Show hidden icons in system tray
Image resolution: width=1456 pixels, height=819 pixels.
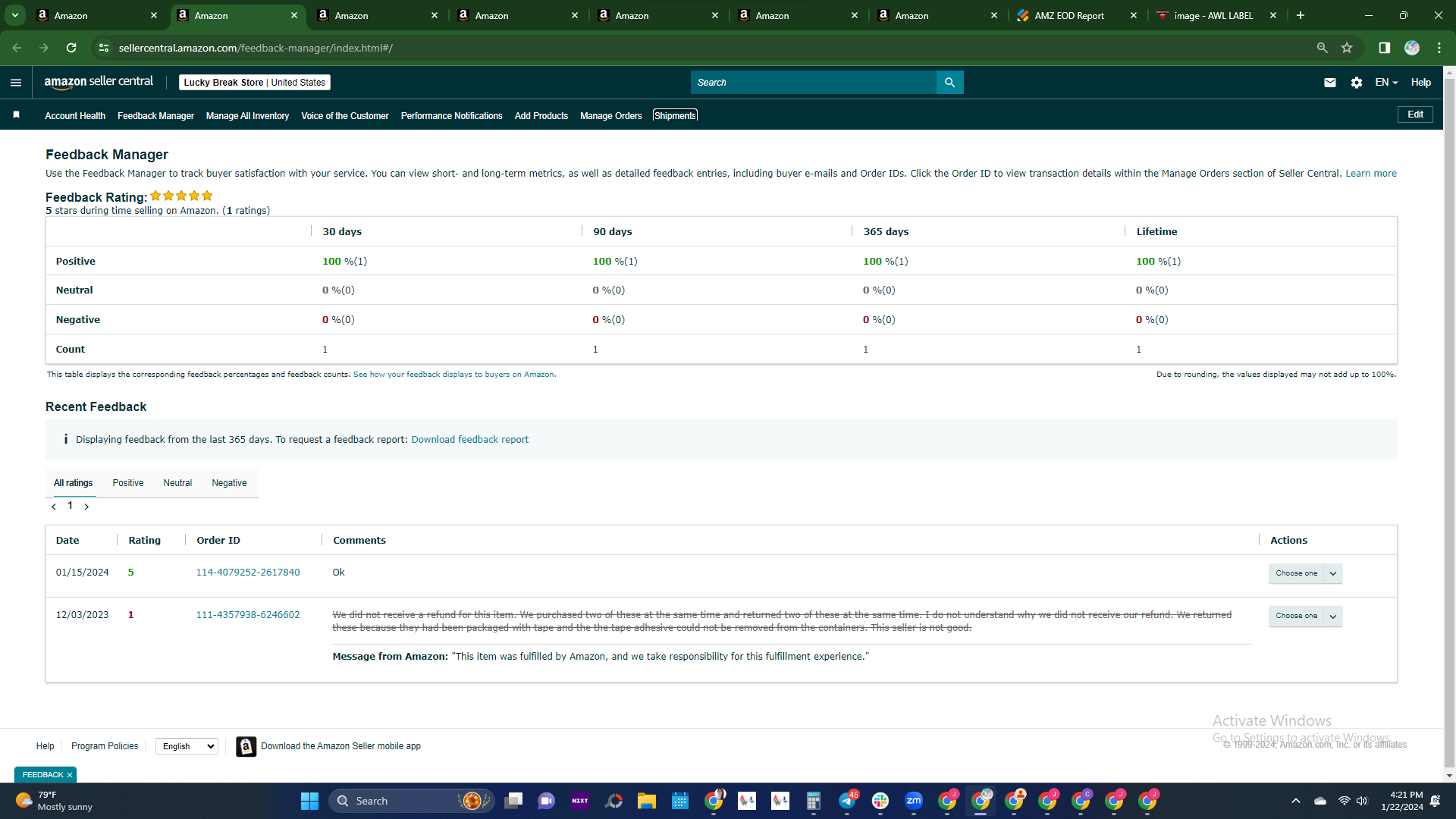click(1296, 801)
